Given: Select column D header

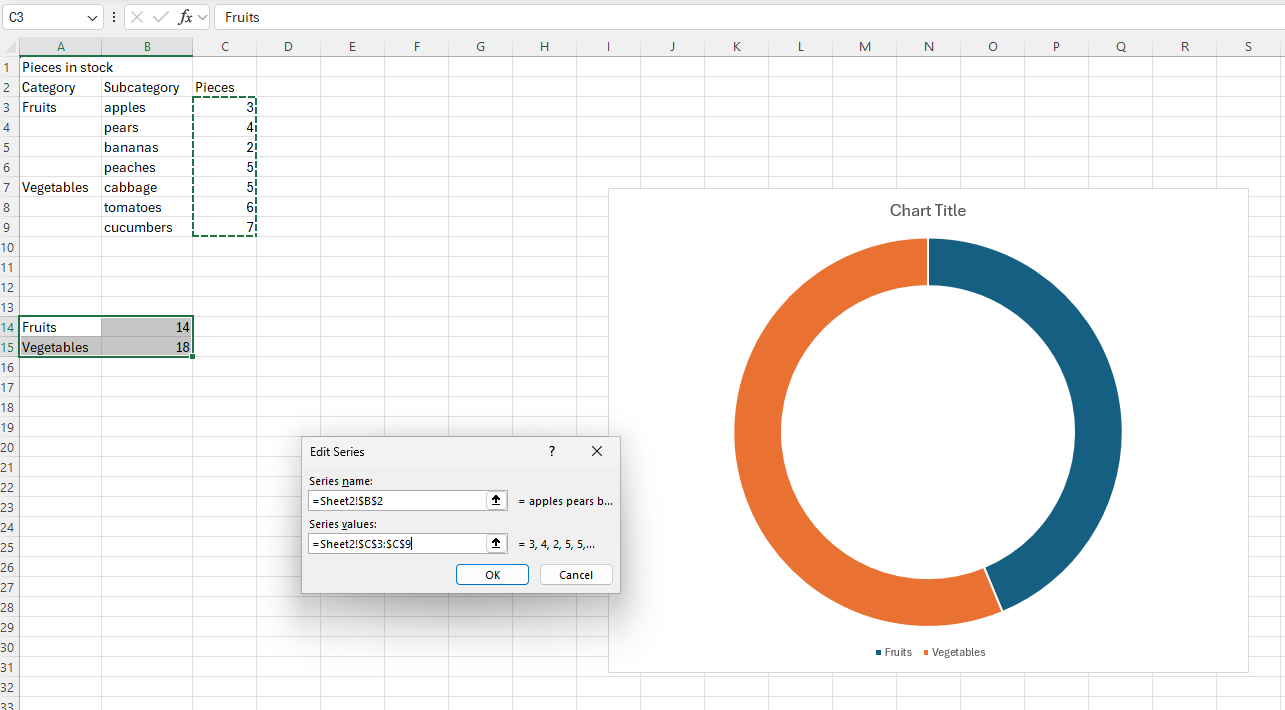Looking at the screenshot, I should point(288,47).
